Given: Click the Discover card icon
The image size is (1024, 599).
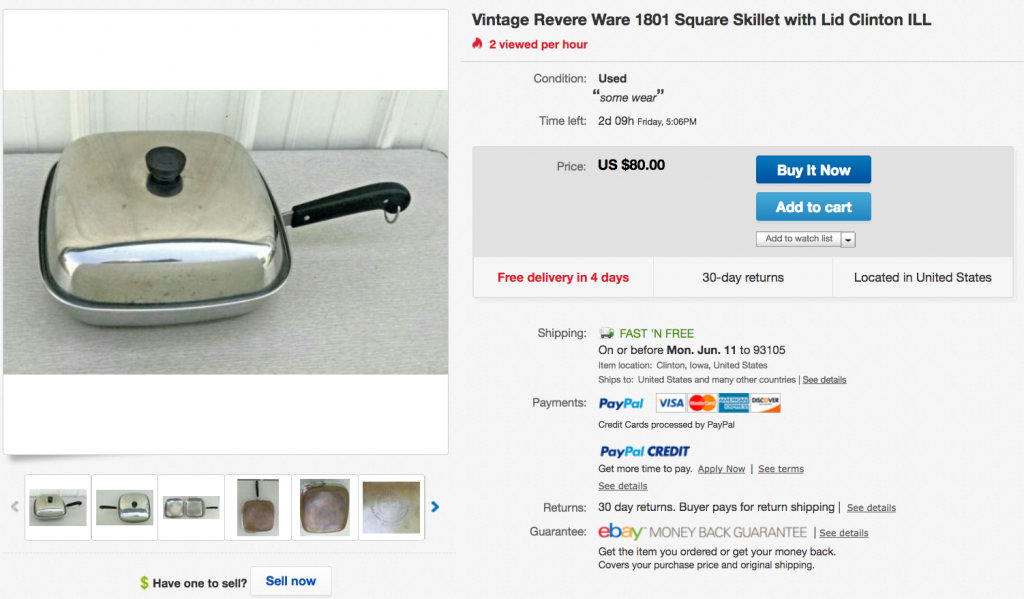Looking at the screenshot, I should point(765,403).
